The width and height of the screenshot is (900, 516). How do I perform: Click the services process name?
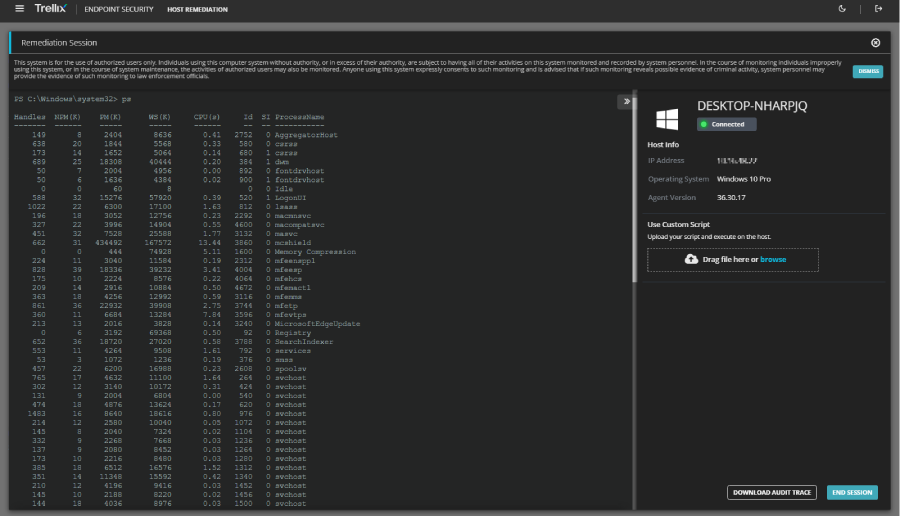[293, 351]
